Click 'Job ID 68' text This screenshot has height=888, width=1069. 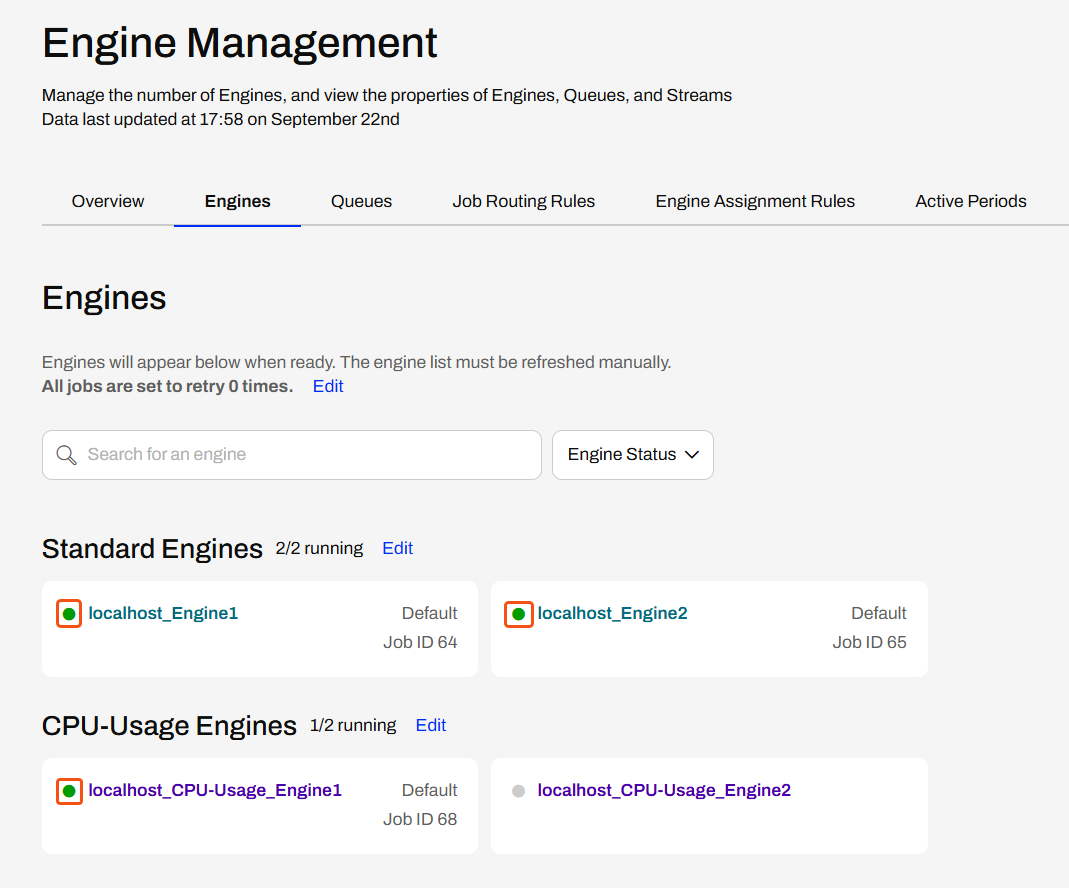pos(420,820)
